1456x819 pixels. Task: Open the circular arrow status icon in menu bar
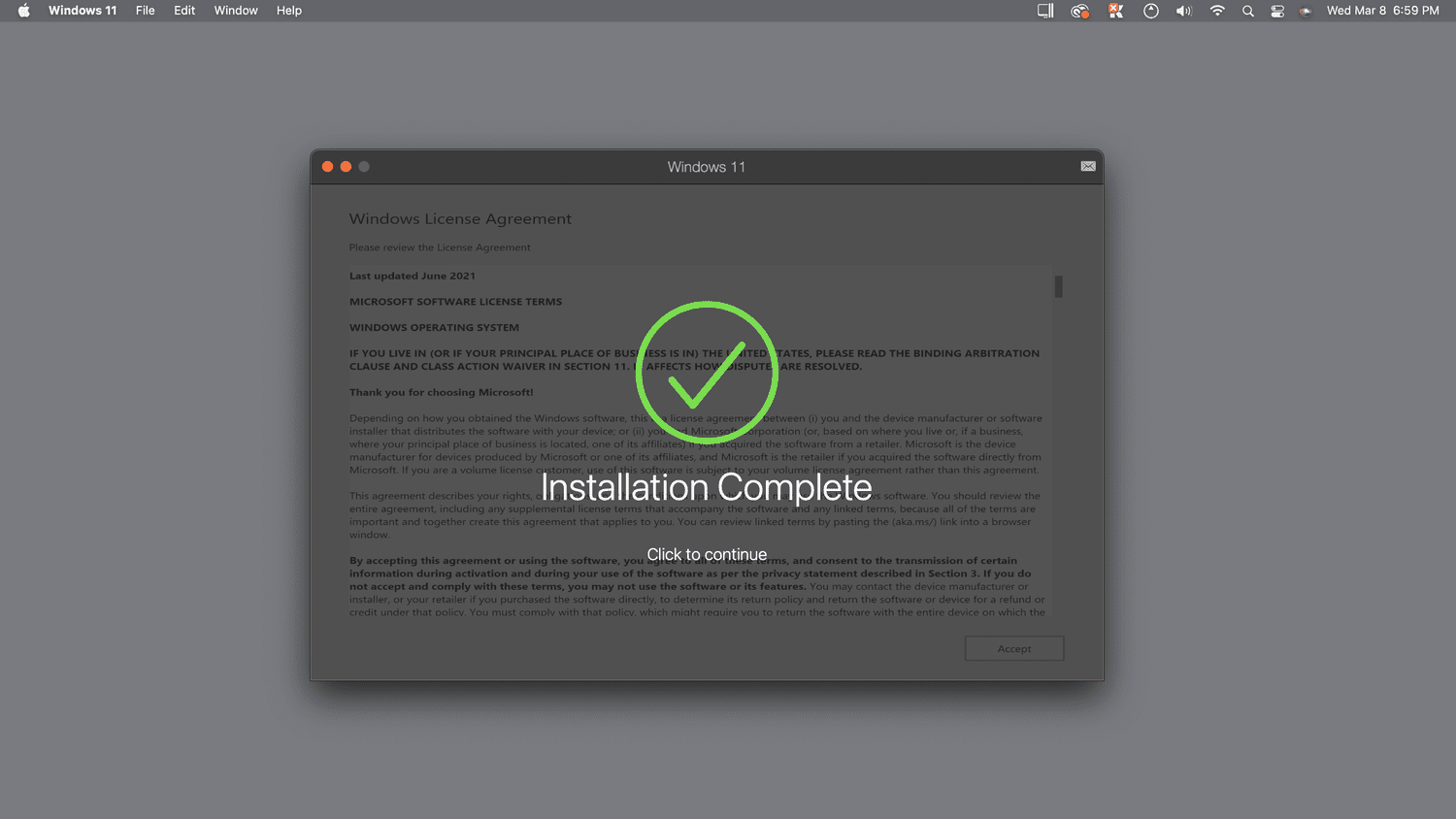(1151, 11)
